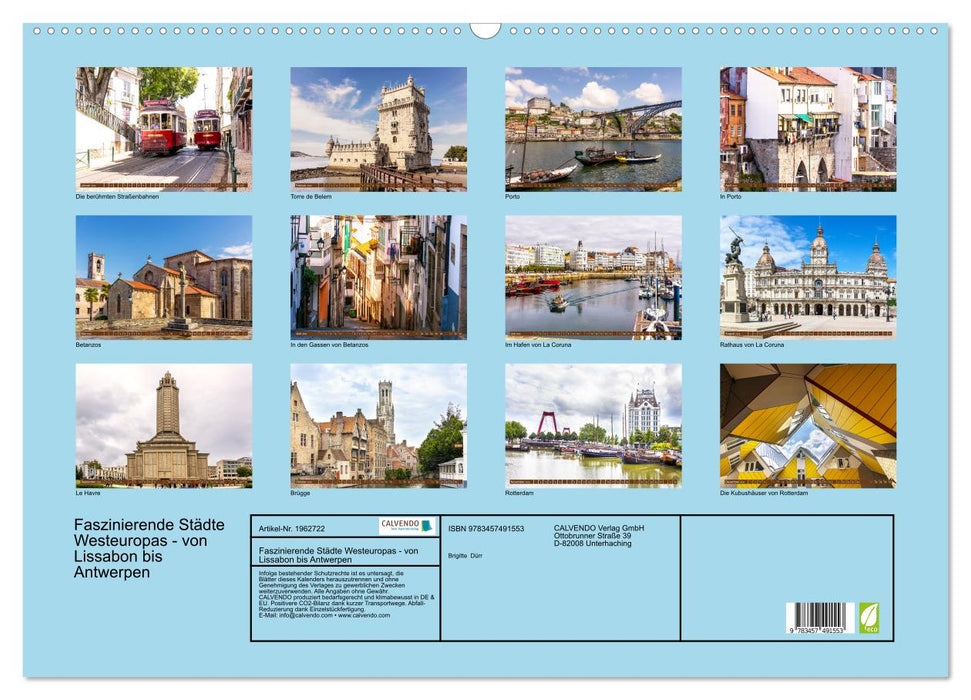Select the Rathaus von La Coruna photo
Image resolution: width=971 pixels, height=700 pixels.
pos(808,277)
